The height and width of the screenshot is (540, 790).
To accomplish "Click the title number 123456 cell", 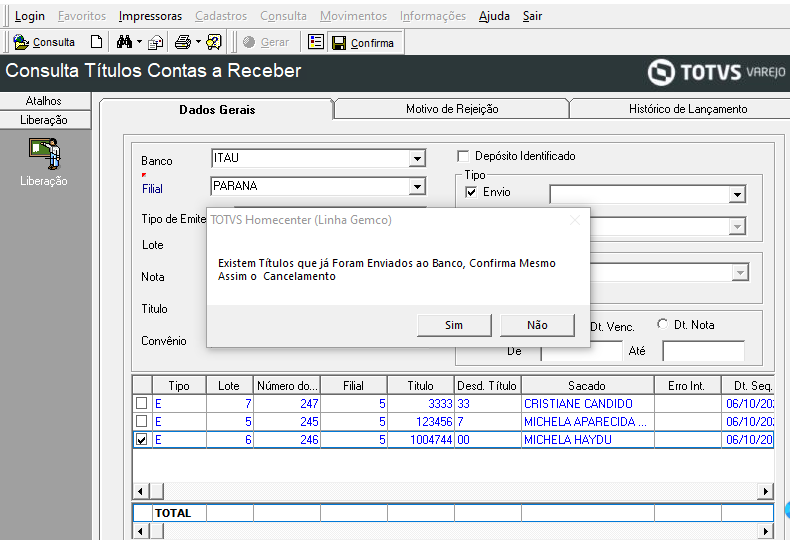I will tap(421, 422).
